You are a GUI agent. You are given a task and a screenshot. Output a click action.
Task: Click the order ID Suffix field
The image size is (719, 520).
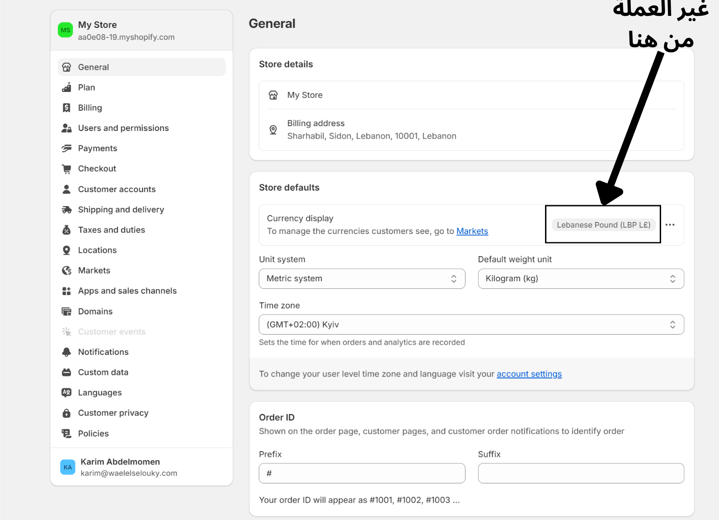pos(580,473)
